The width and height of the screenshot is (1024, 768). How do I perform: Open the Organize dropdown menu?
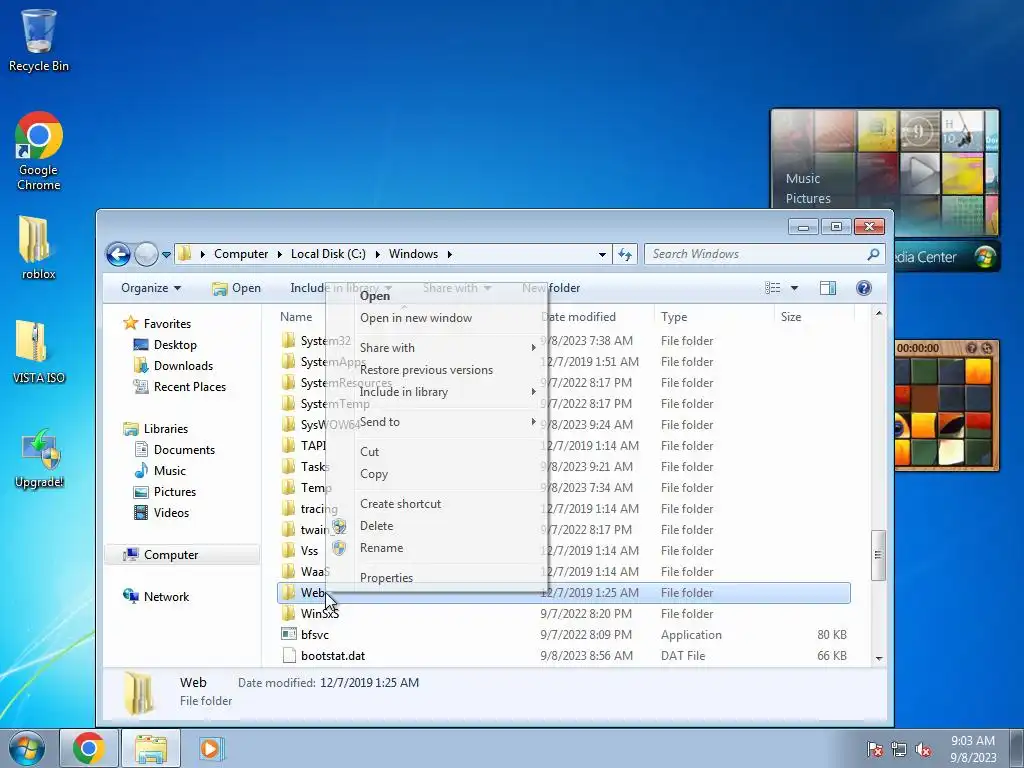(151, 288)
